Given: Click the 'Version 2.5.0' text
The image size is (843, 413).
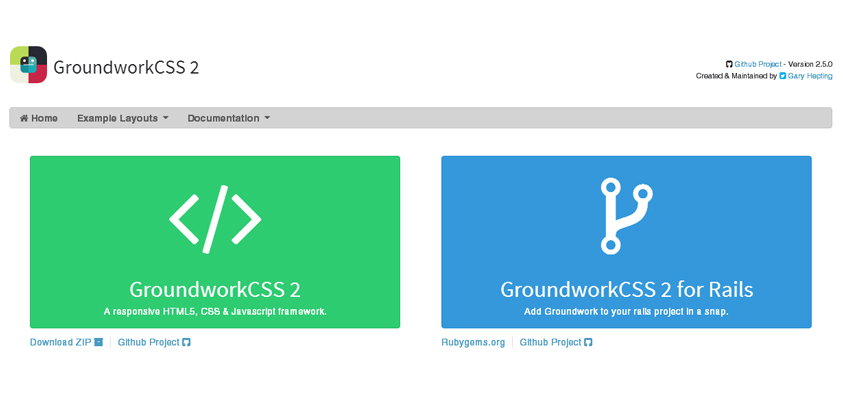Looking at the screenshot, I should (810, 64).
